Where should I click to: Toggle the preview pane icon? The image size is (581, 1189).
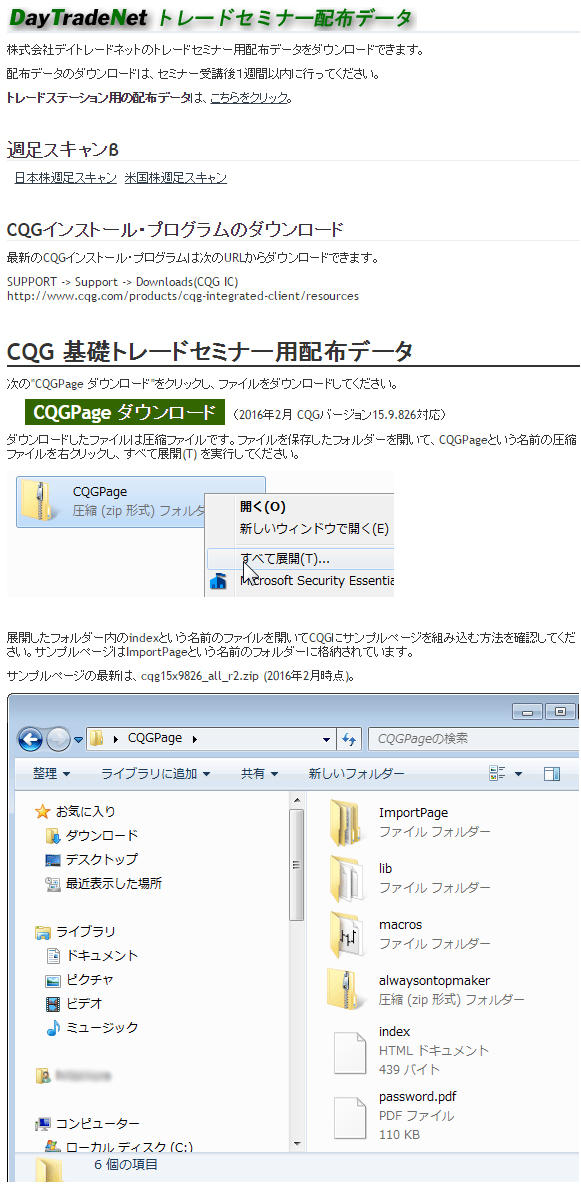coord(552,773)
